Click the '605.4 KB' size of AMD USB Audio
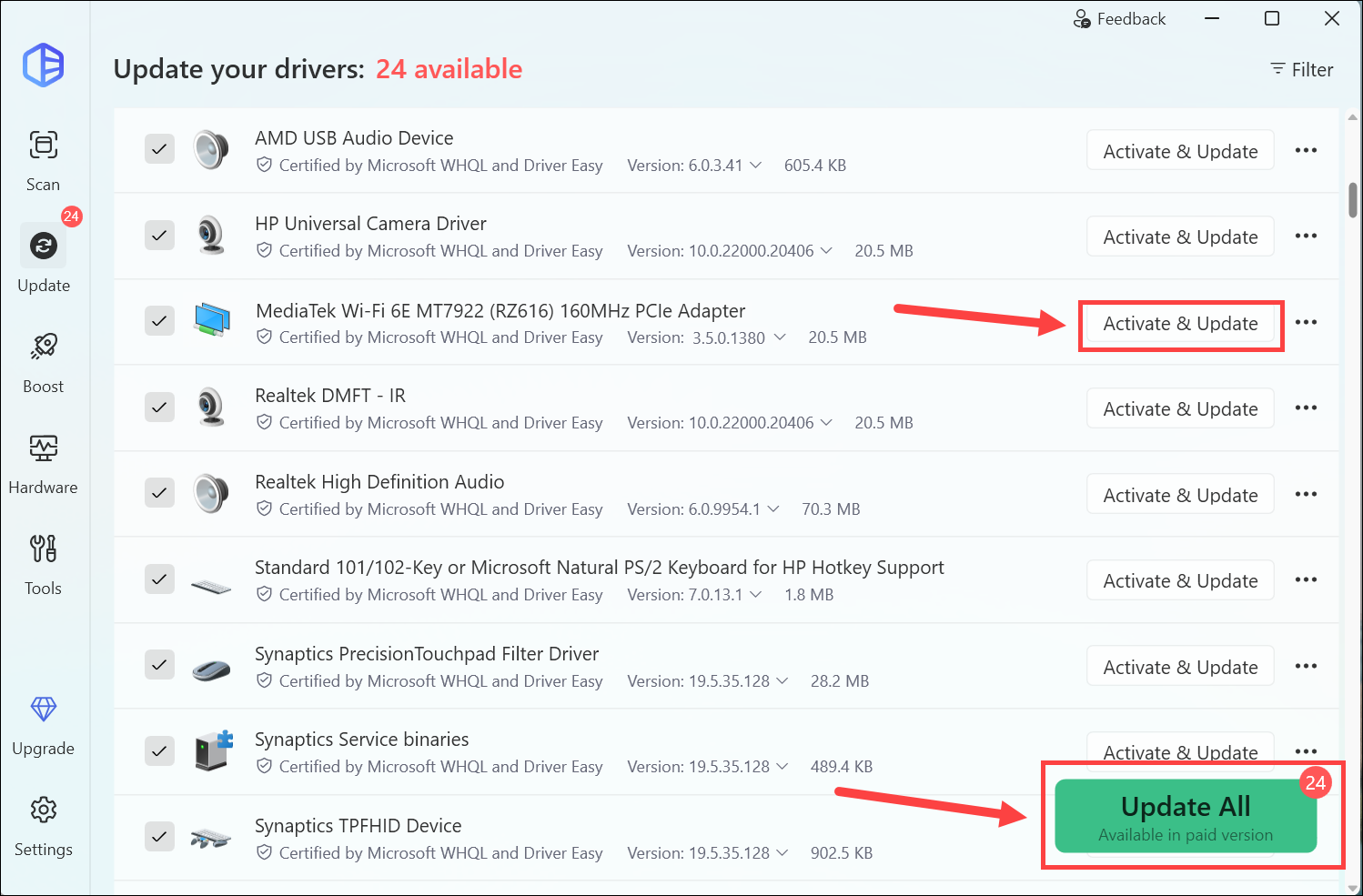This screenshot has width=1363, height=896. coord(815,166)
